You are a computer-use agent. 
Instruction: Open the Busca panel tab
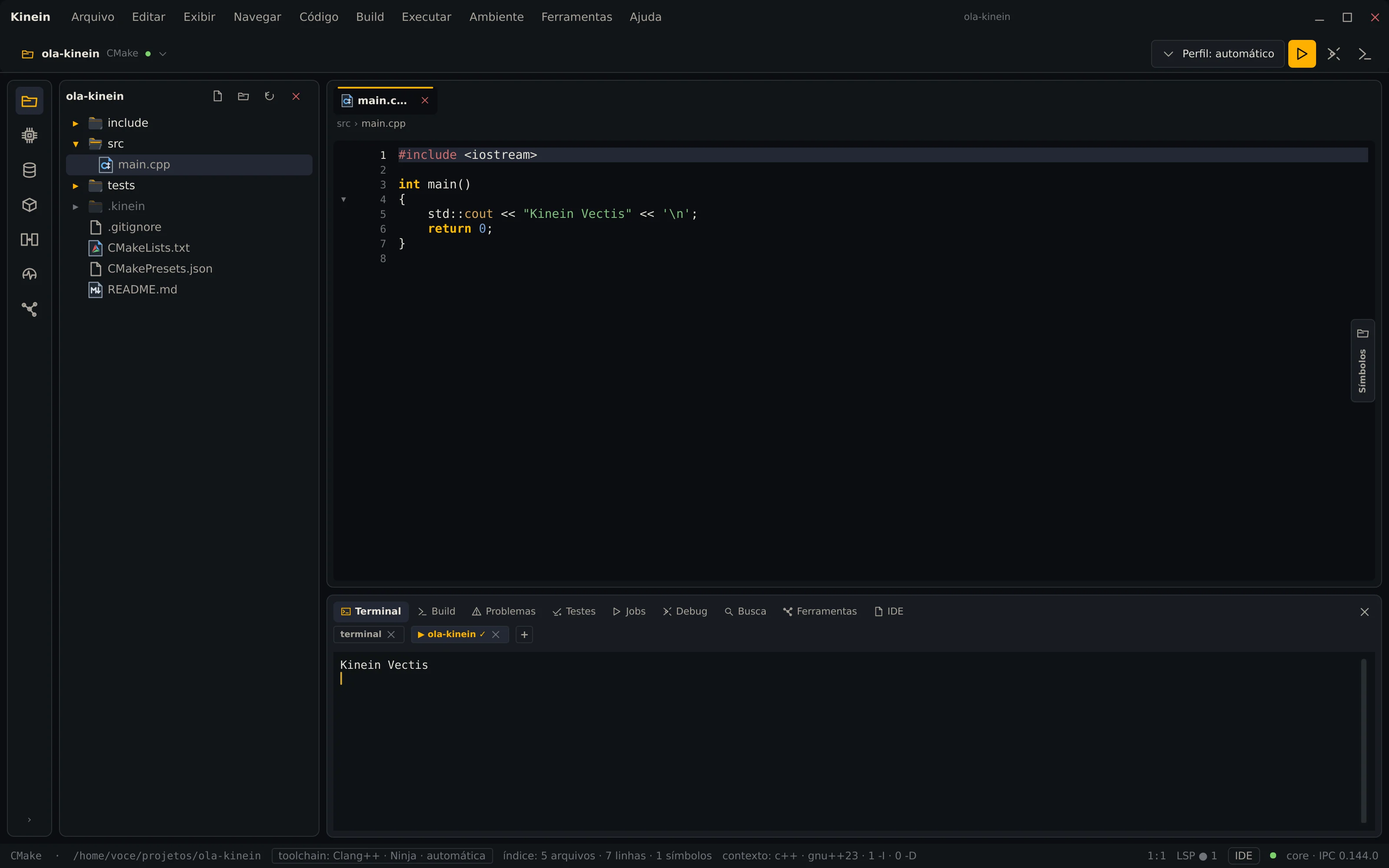(745, 612)
